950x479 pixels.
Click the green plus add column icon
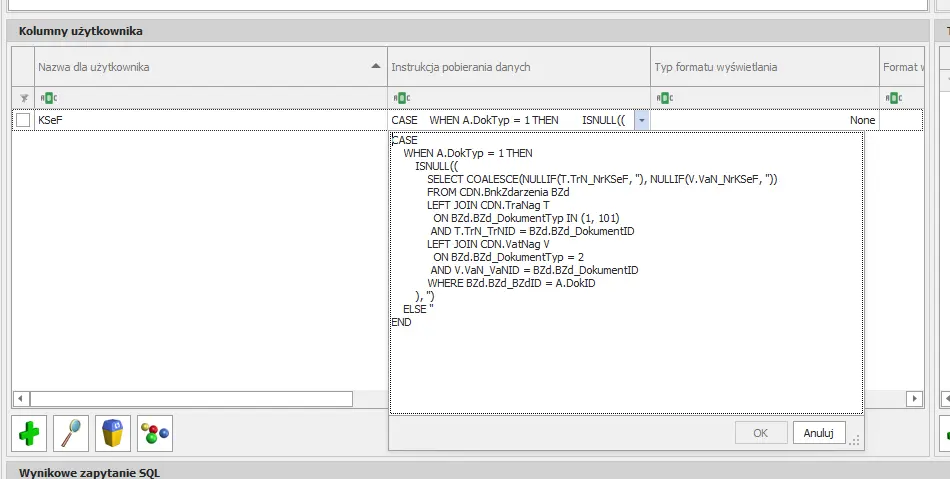(x=29, y=434)
